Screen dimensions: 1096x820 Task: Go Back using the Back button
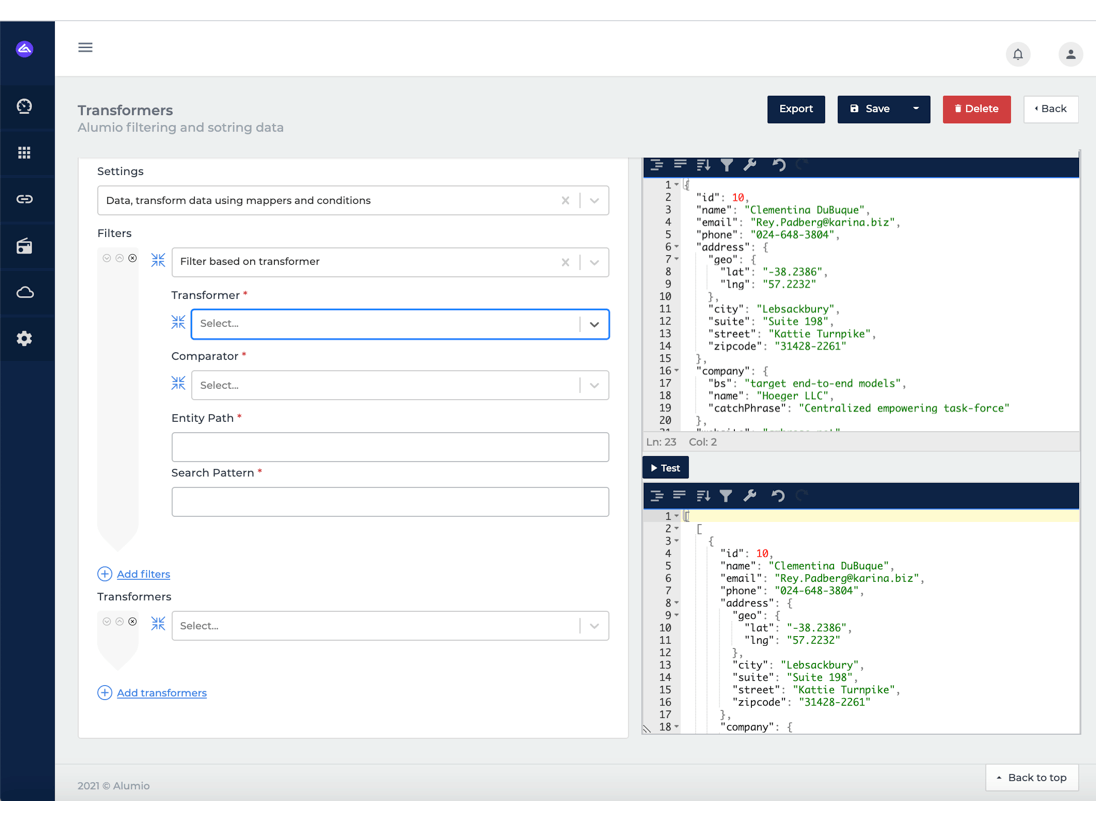1051,109
